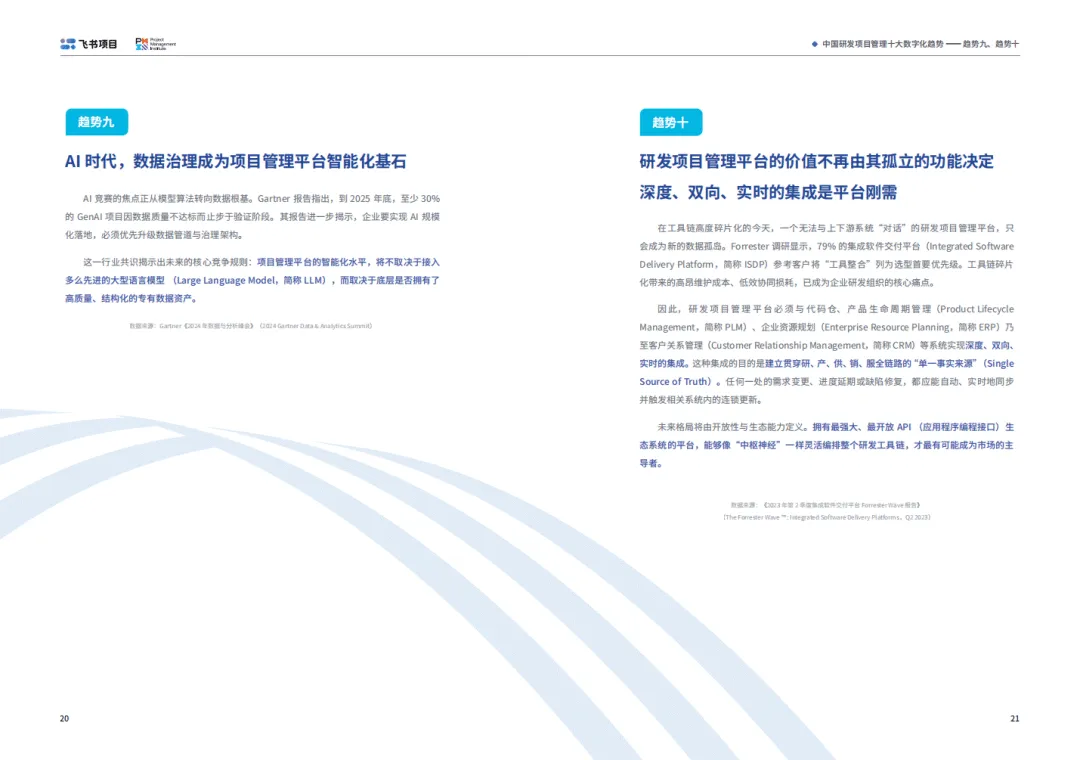Viewport: 1080px width, 760px height.
Task: Click the line 化落地，必须优先升级数据管道与治理架构
Action: coord(154,235)
